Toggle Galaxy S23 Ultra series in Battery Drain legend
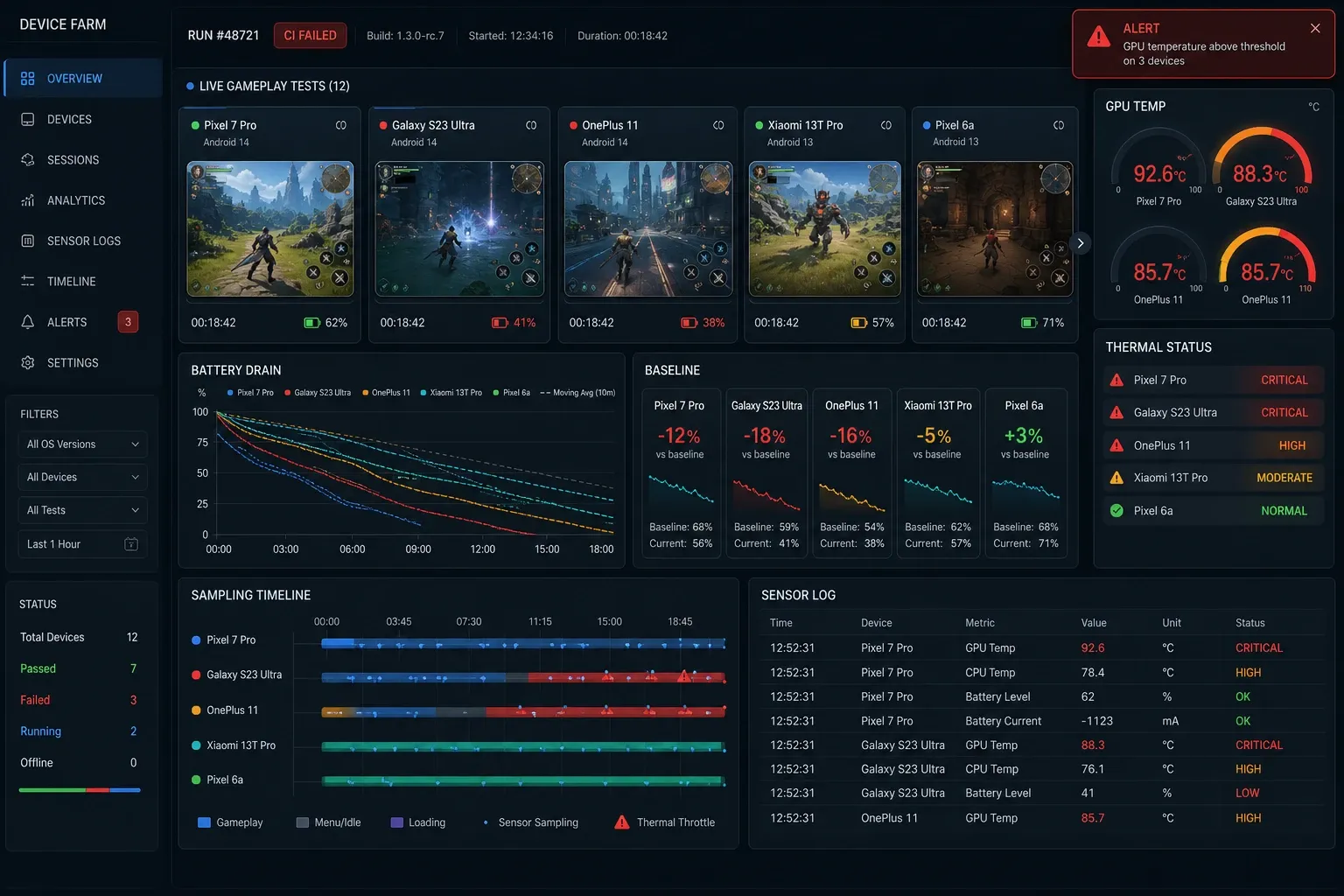The height and width of the screenshot is (896, 1344). [x=318, y=393]
